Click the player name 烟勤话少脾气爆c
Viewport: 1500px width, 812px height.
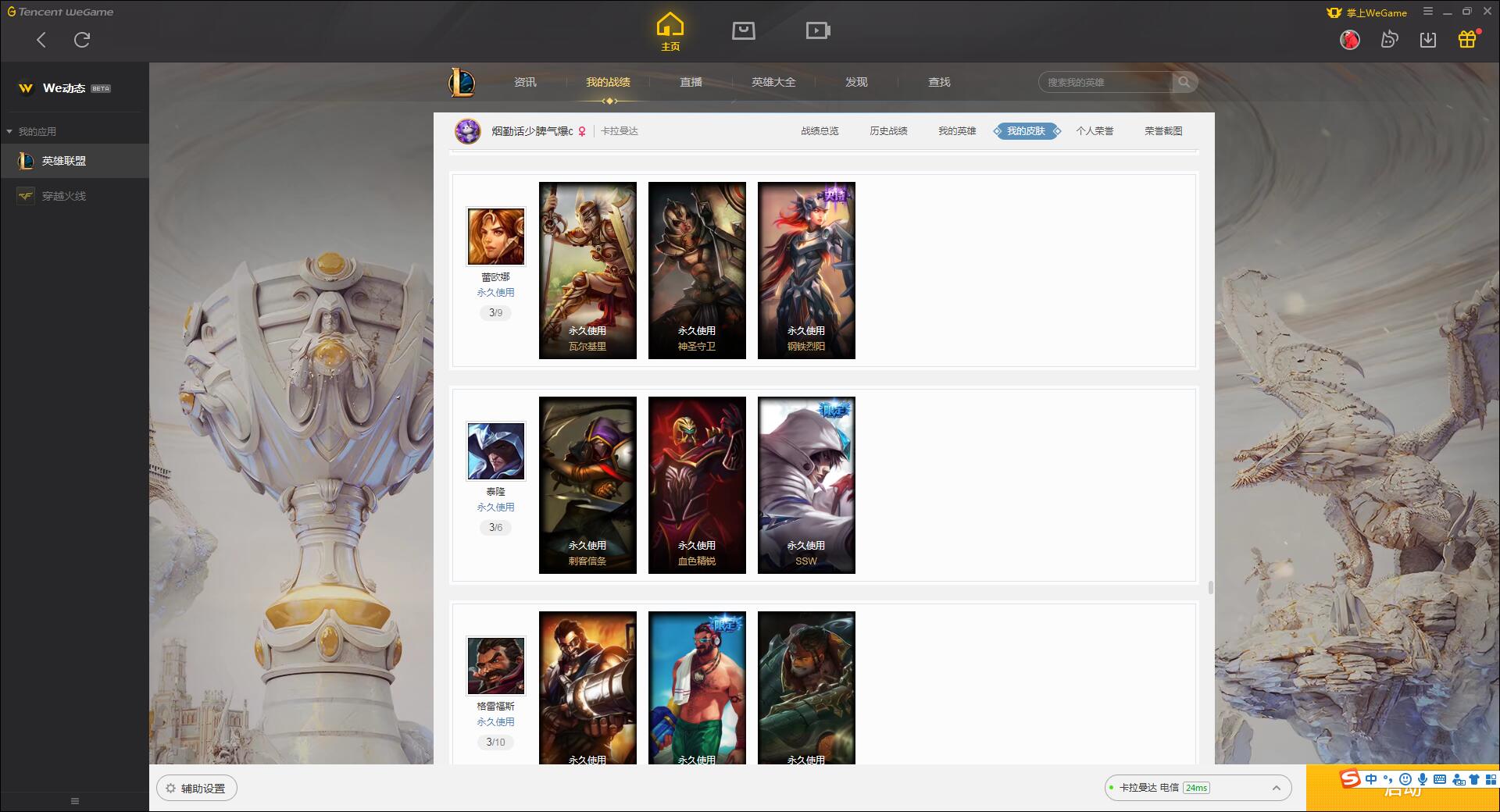[532, 131]
